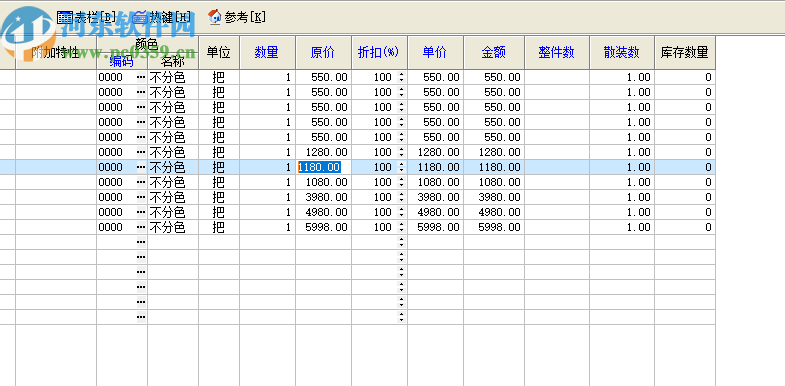
Task: Open color lookup ellipsis in 1080.00 row
Action: (x=141, y=182)
